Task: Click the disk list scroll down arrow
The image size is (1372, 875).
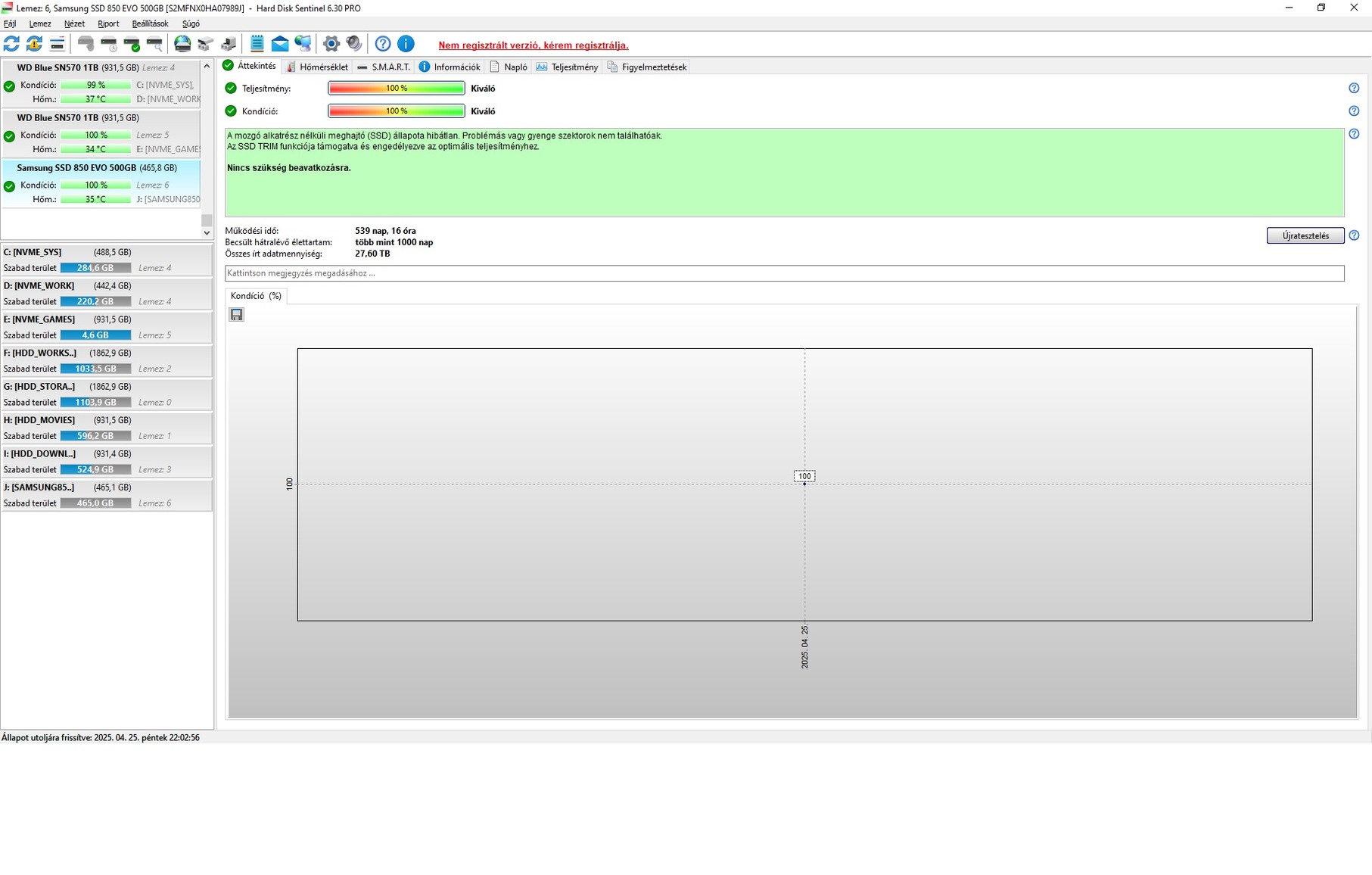Action: coord(207,233)
